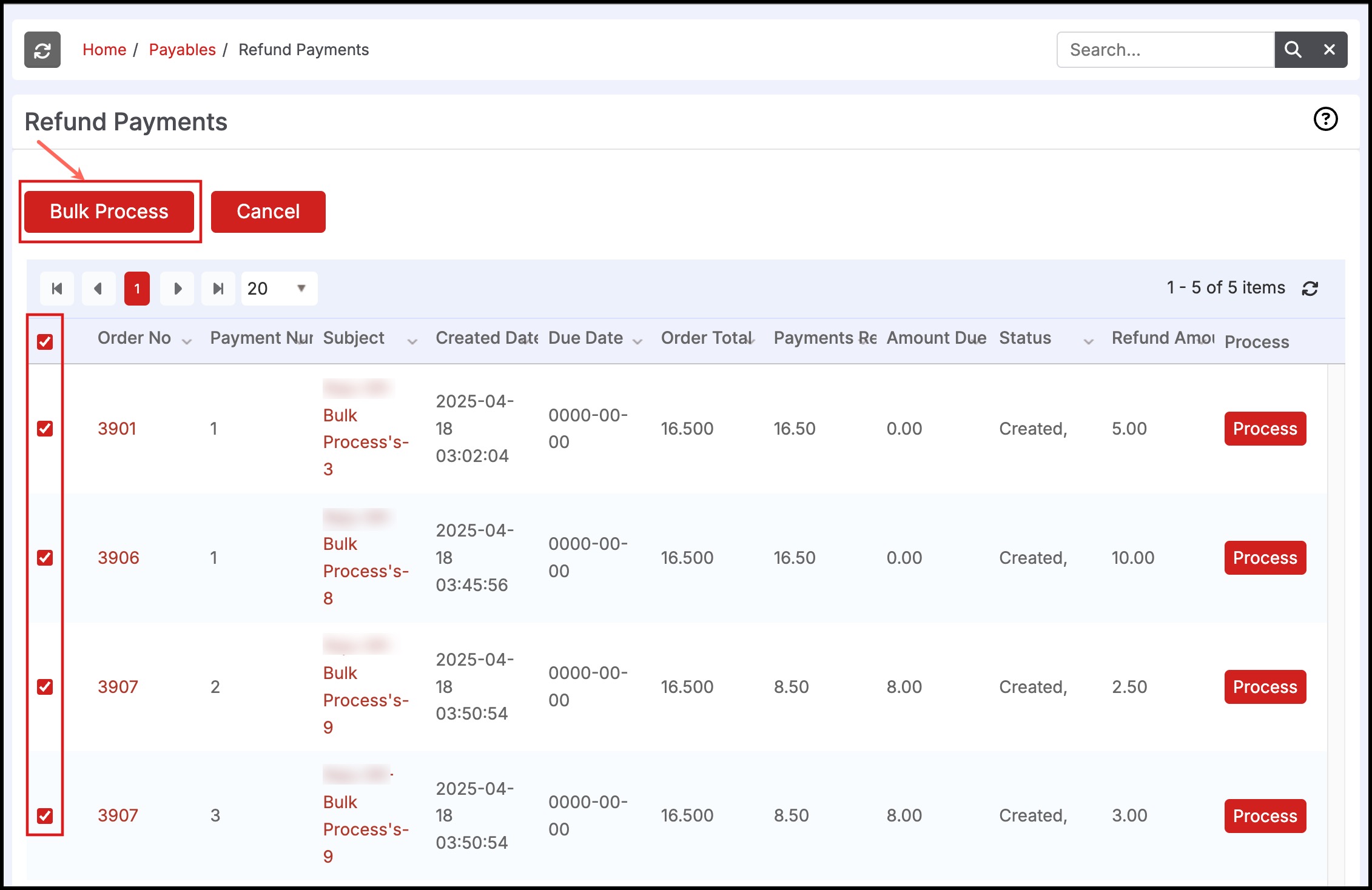Uncheck the select-all header checkbox
This screenshot has width=1372, height=890.
pos(45,342)
